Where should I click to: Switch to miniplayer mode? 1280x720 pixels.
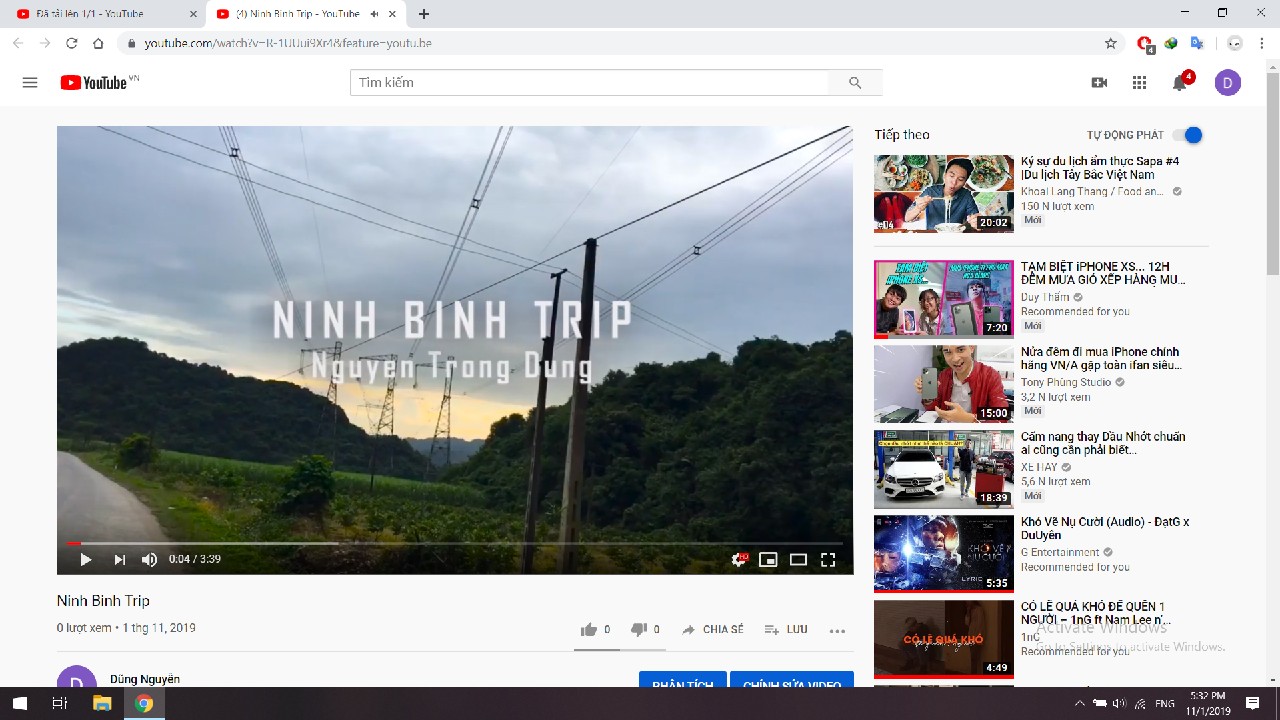coord(768,560)
